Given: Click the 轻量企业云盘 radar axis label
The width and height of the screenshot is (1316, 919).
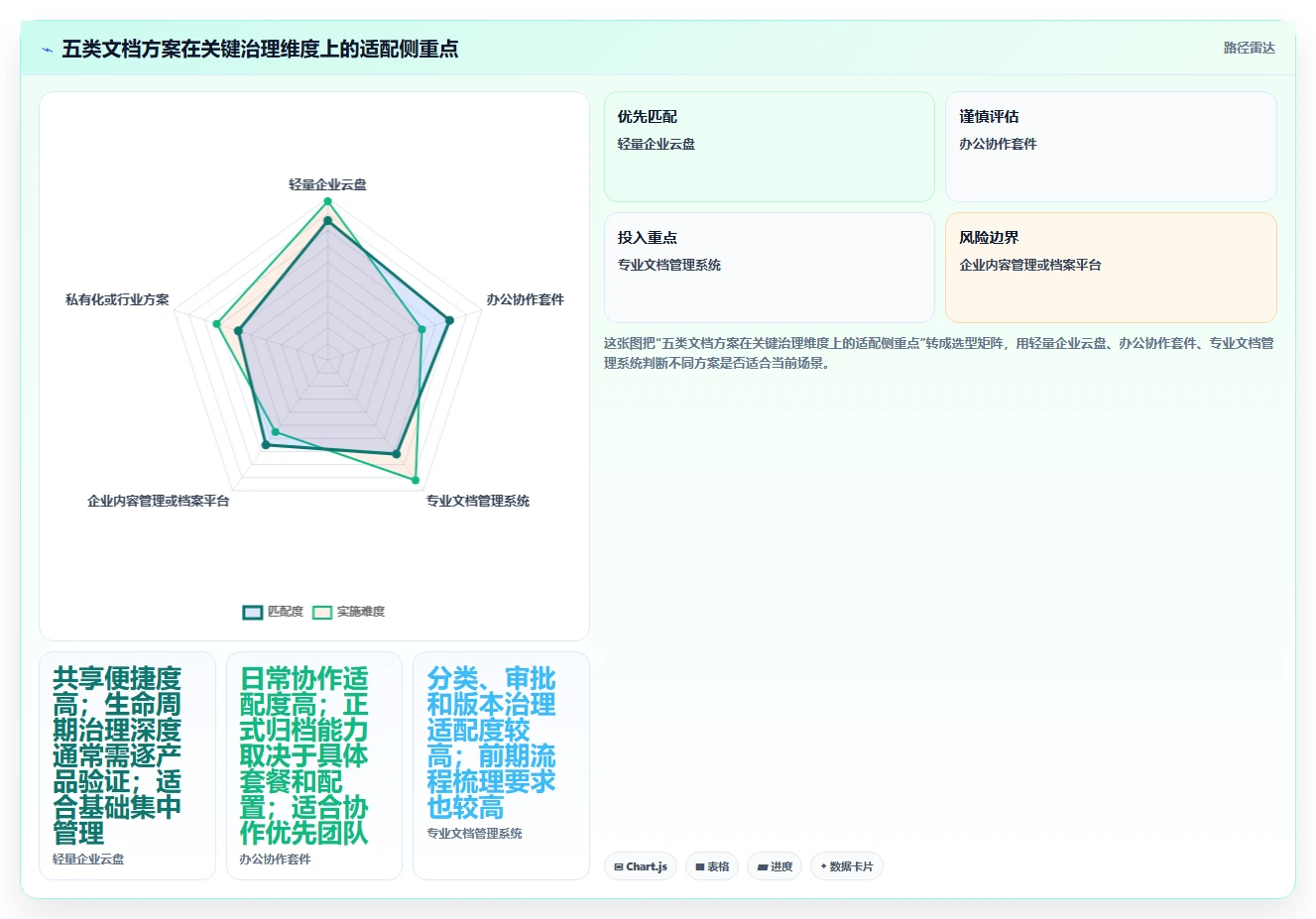Looking at the screenshot, I should pos(327,184).
